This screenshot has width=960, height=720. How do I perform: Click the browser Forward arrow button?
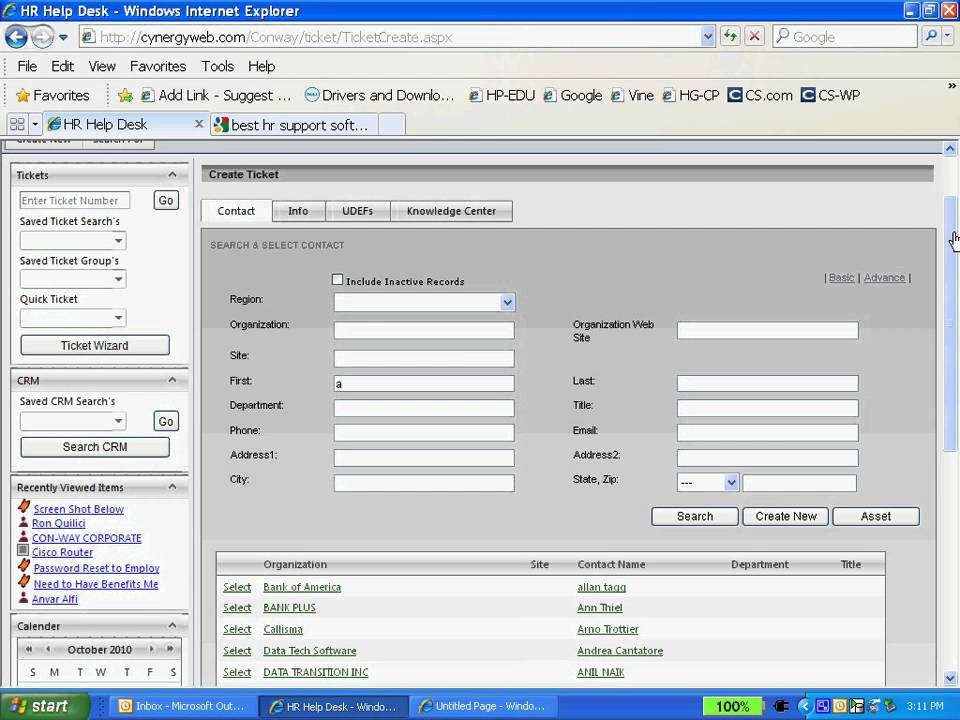pyautogui.click(x=42, y=37)
